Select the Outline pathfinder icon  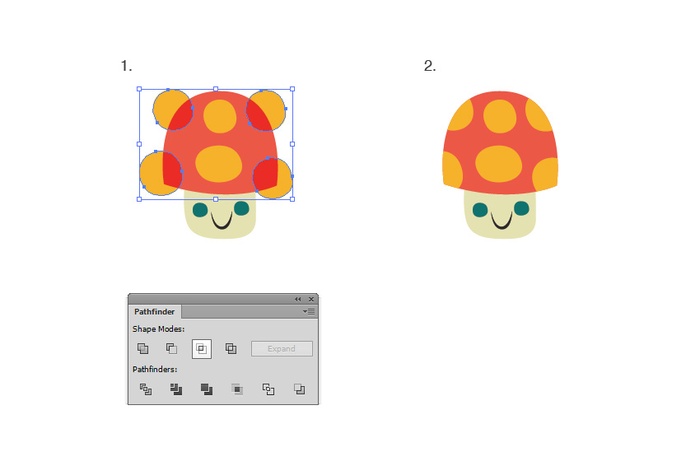click(x=268, y=389)
